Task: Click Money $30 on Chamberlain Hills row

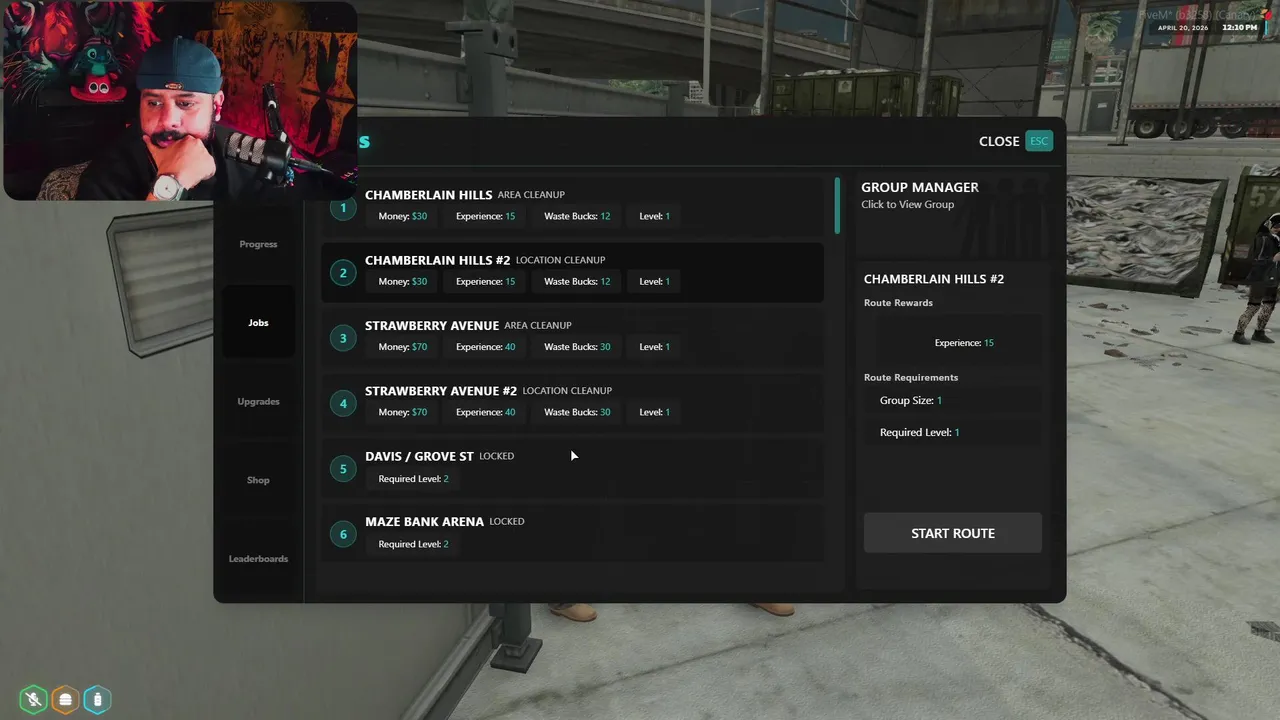Action: coord(403,216)
